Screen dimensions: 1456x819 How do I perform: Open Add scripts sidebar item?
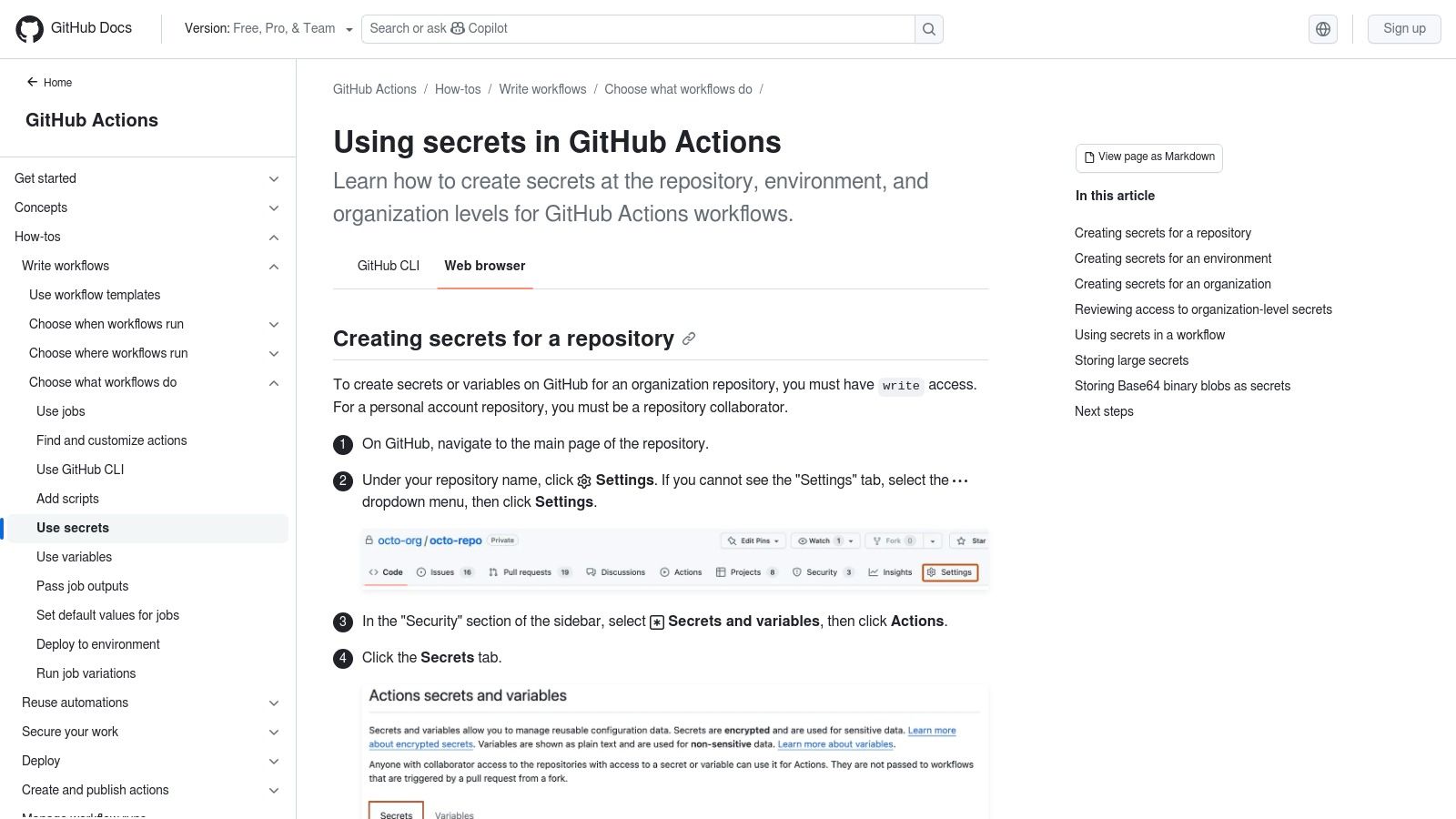click(67, 499)
